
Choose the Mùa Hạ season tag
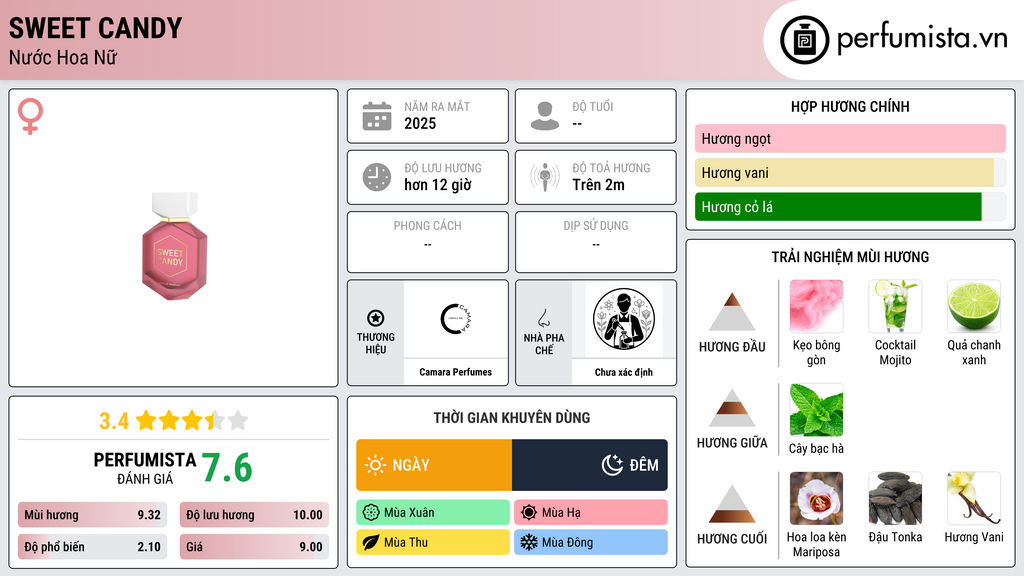(591, 513)
